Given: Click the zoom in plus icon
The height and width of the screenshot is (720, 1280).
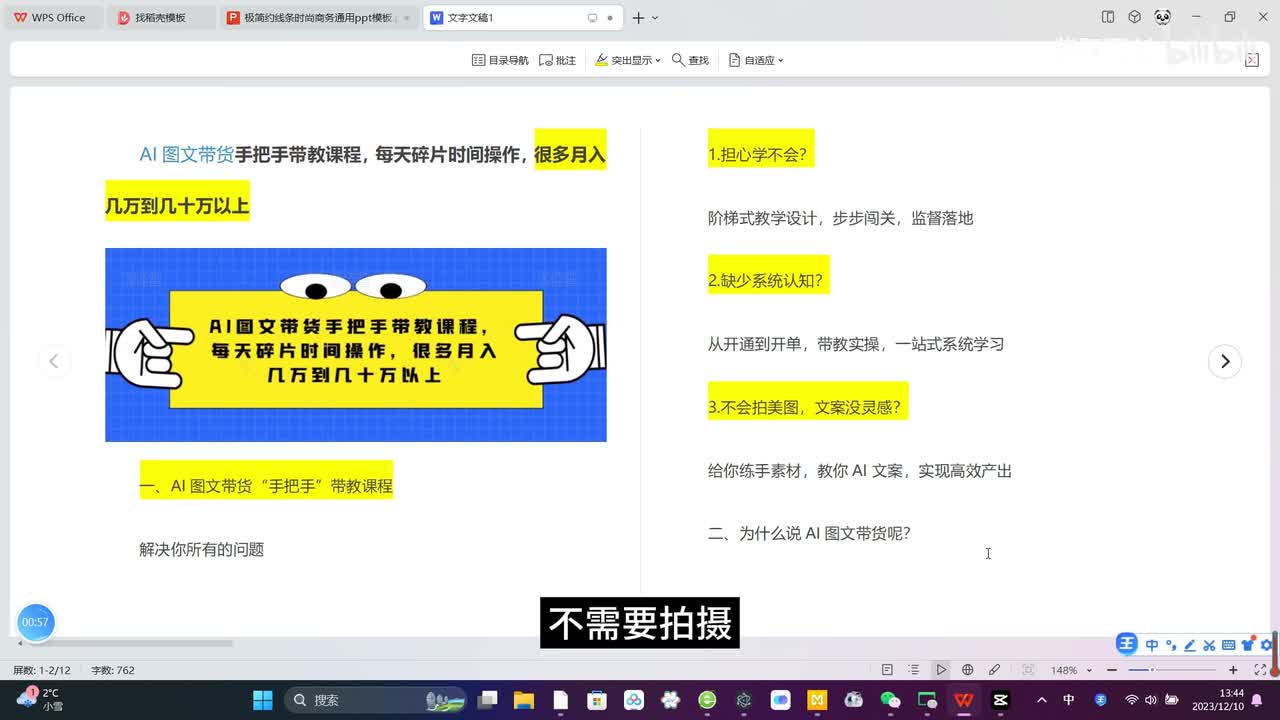Looking at the screenshot, I should point(1233,670).
